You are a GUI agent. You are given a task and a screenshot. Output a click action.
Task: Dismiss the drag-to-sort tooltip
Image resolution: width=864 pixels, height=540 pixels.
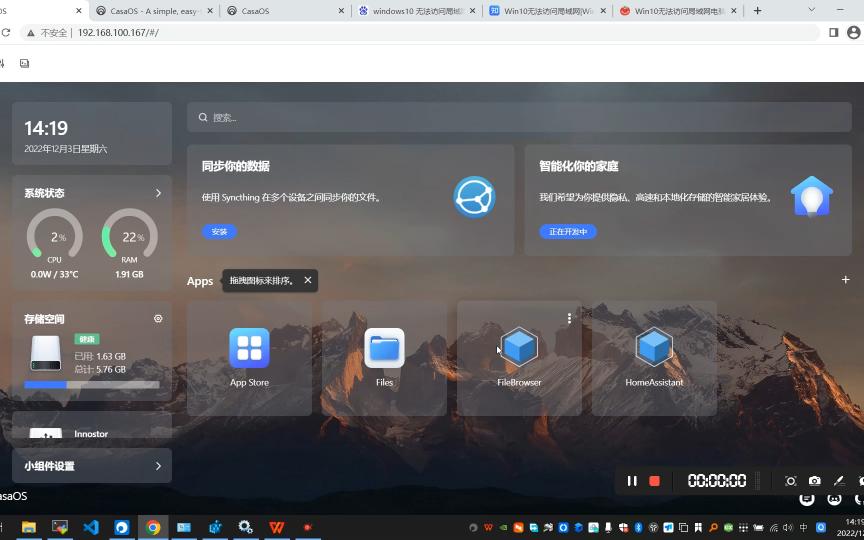click(307, 280)
